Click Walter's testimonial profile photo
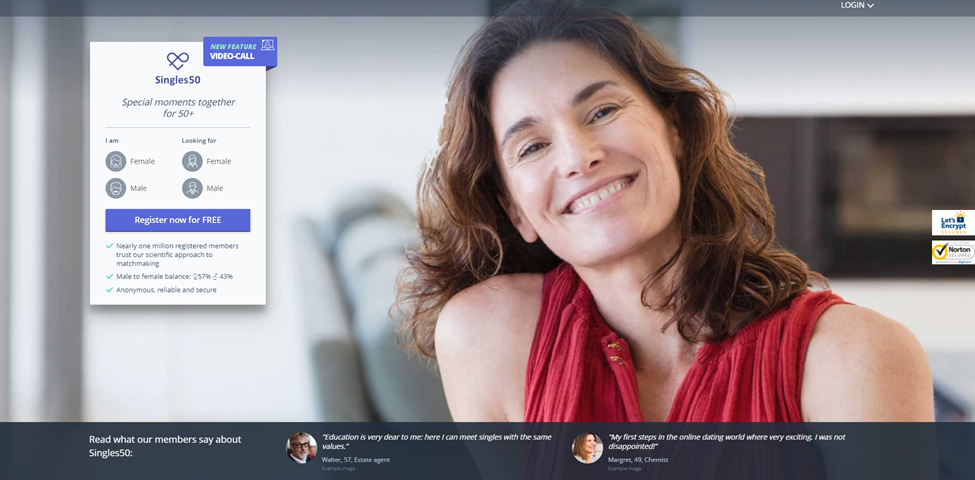 point(302,447)
